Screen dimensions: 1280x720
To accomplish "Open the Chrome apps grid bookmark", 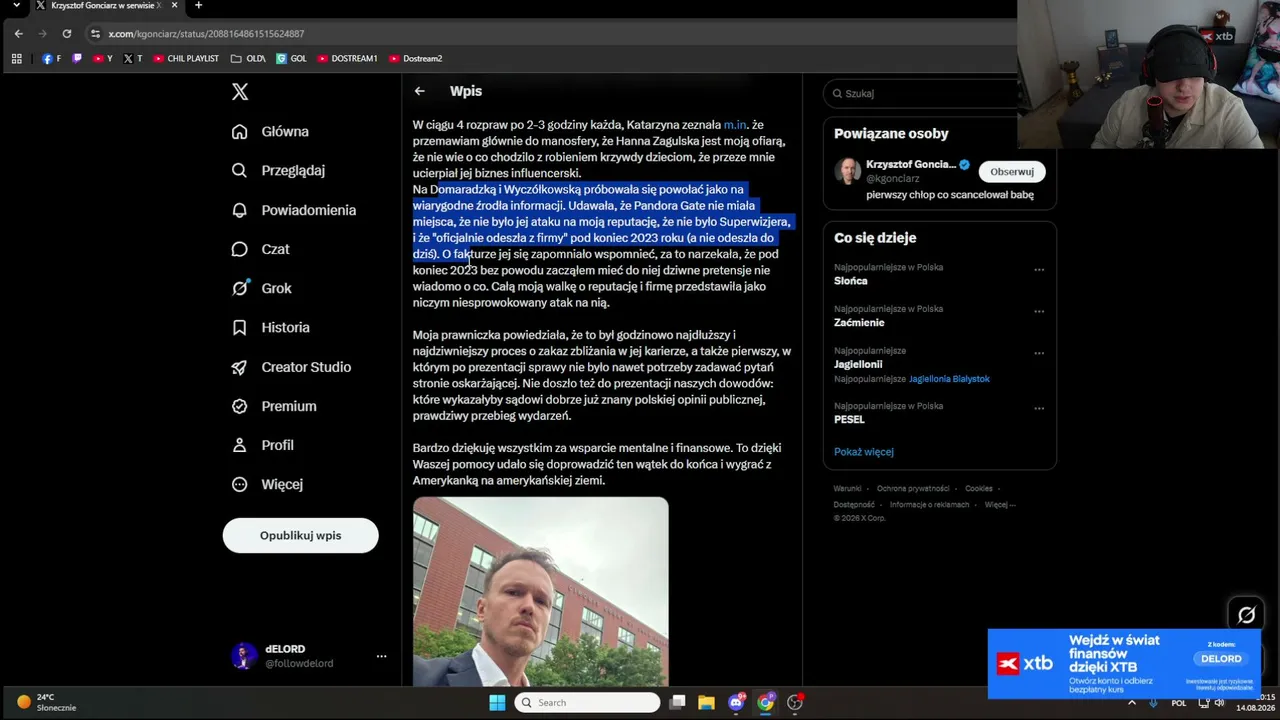I will pos(17,59).
